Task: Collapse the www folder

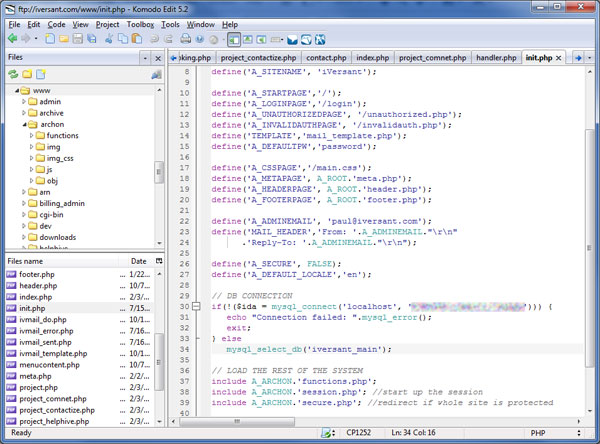Action: (16, 91)
